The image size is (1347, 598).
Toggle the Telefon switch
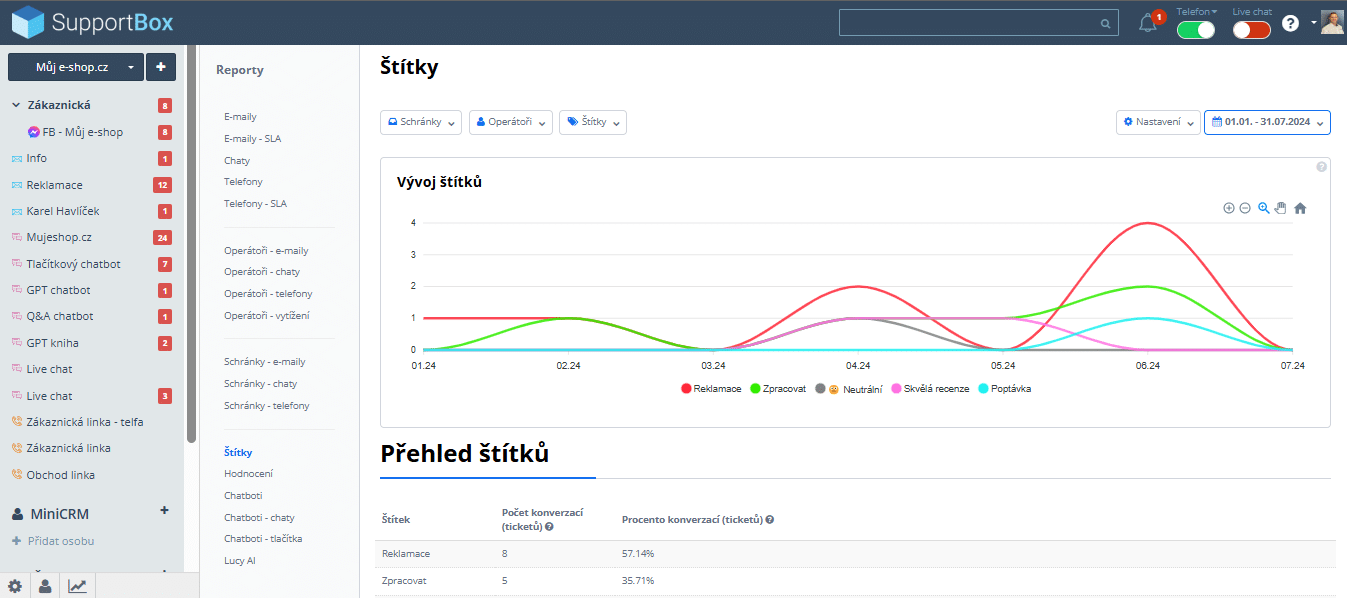[1196, 30]
